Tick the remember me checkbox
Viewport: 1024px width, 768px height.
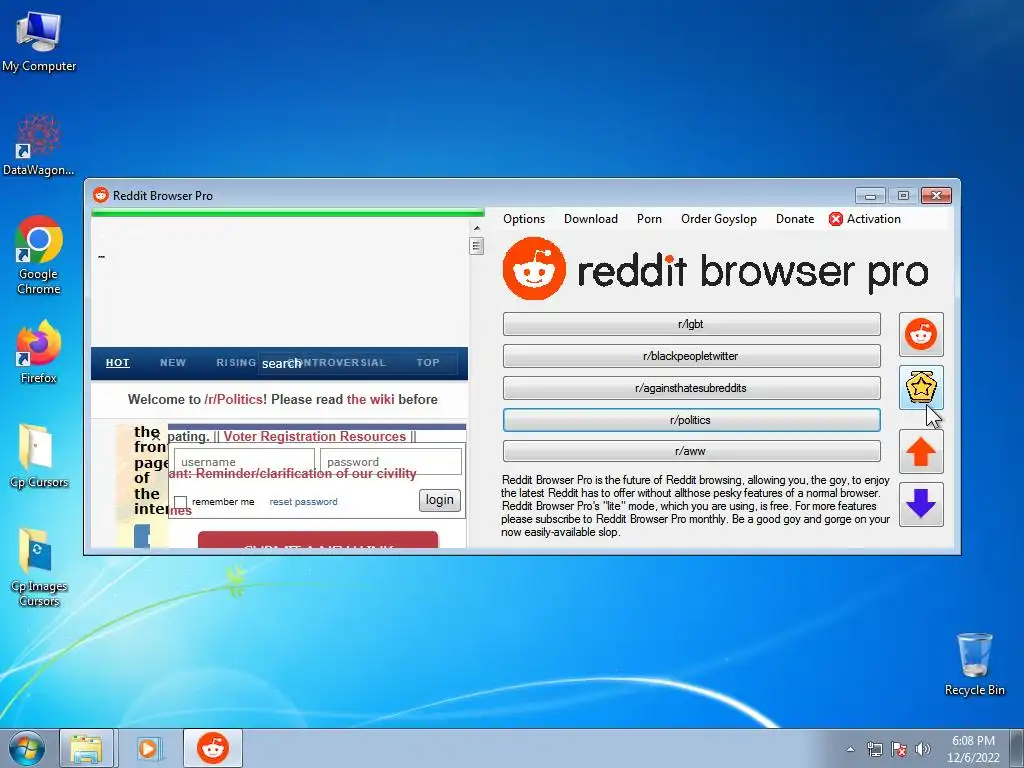pyautogui.click(x=180, y=502)
